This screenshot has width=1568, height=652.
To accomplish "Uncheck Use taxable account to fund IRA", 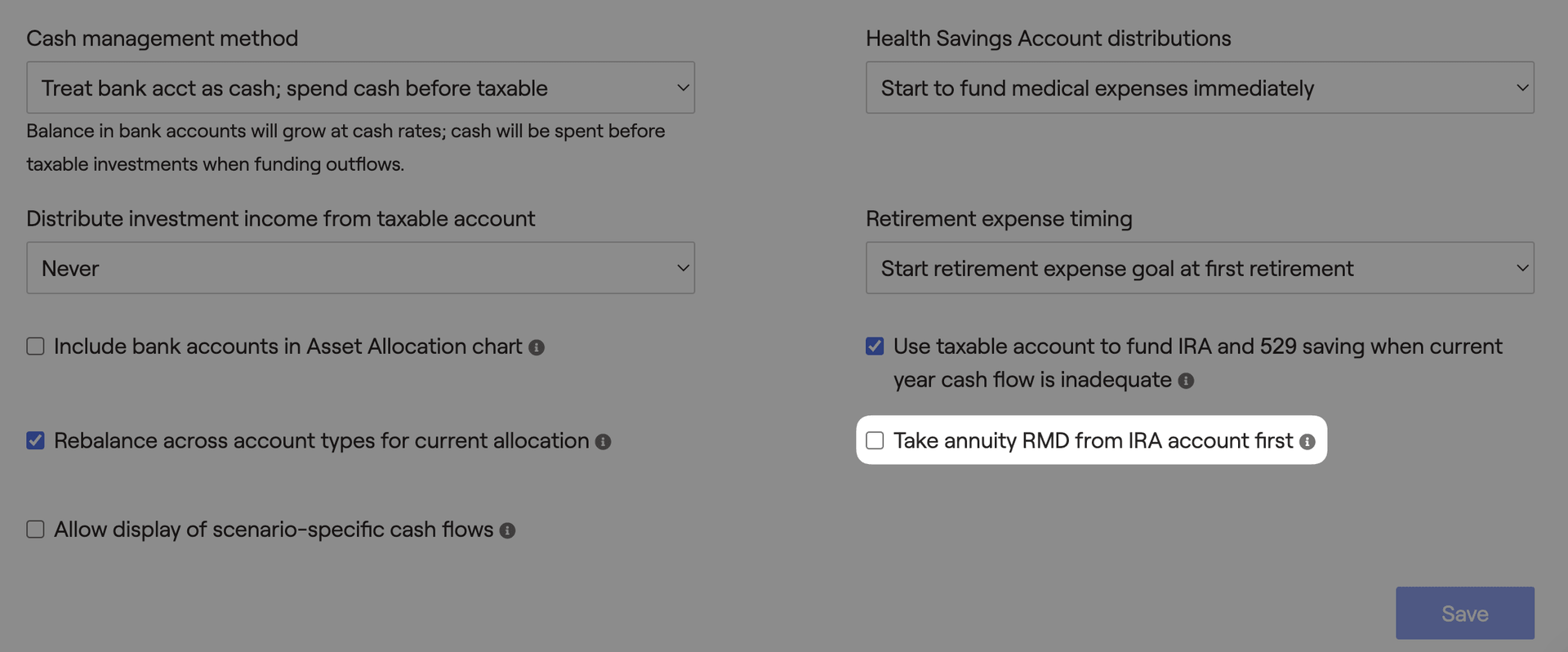I will 875,346.
